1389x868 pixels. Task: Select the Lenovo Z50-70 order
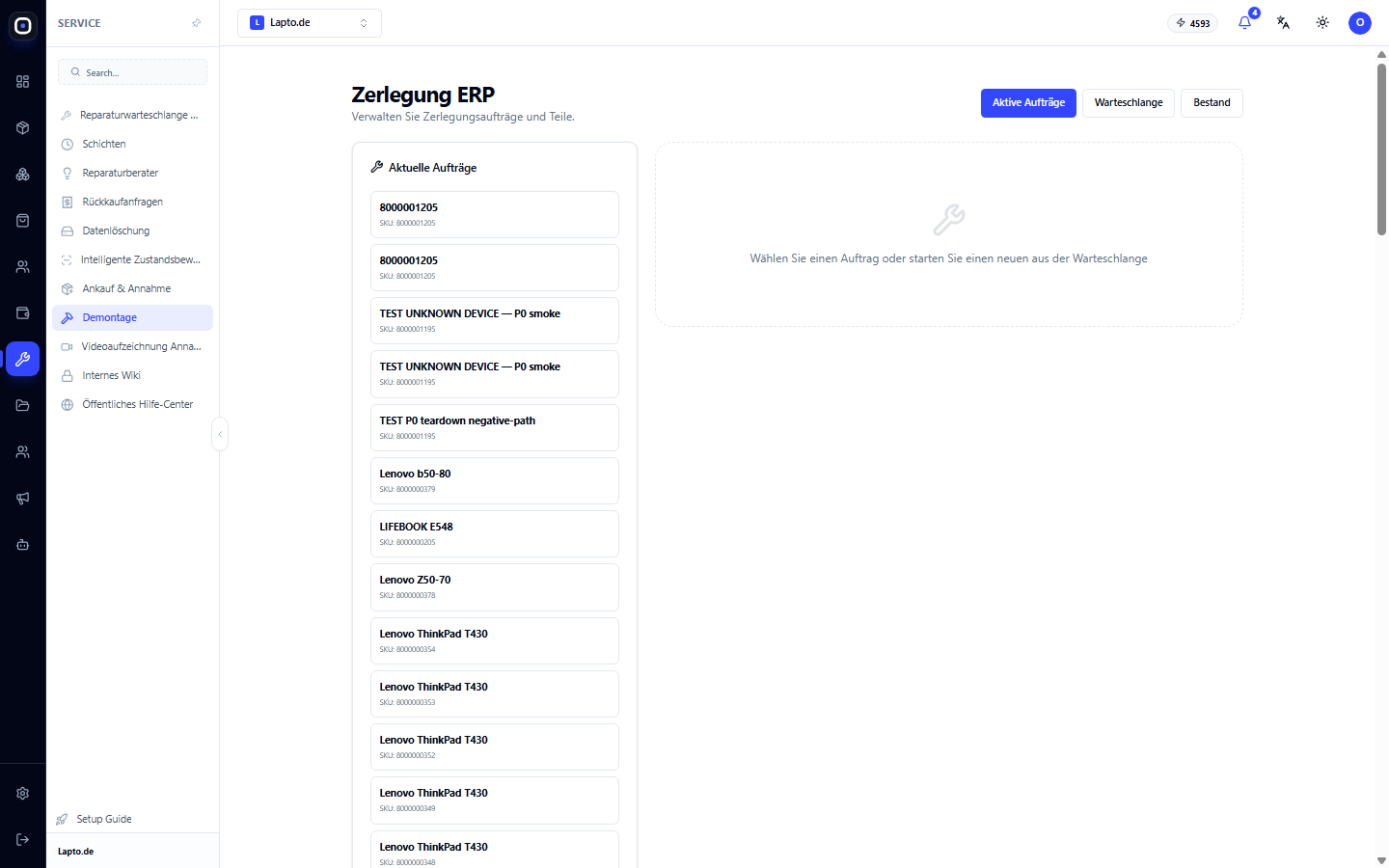(495, 586)
